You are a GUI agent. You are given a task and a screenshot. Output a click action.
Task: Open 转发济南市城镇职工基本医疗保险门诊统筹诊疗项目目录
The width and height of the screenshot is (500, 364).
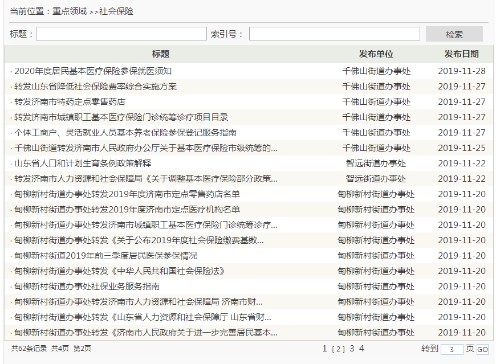(x=121, y=117)
